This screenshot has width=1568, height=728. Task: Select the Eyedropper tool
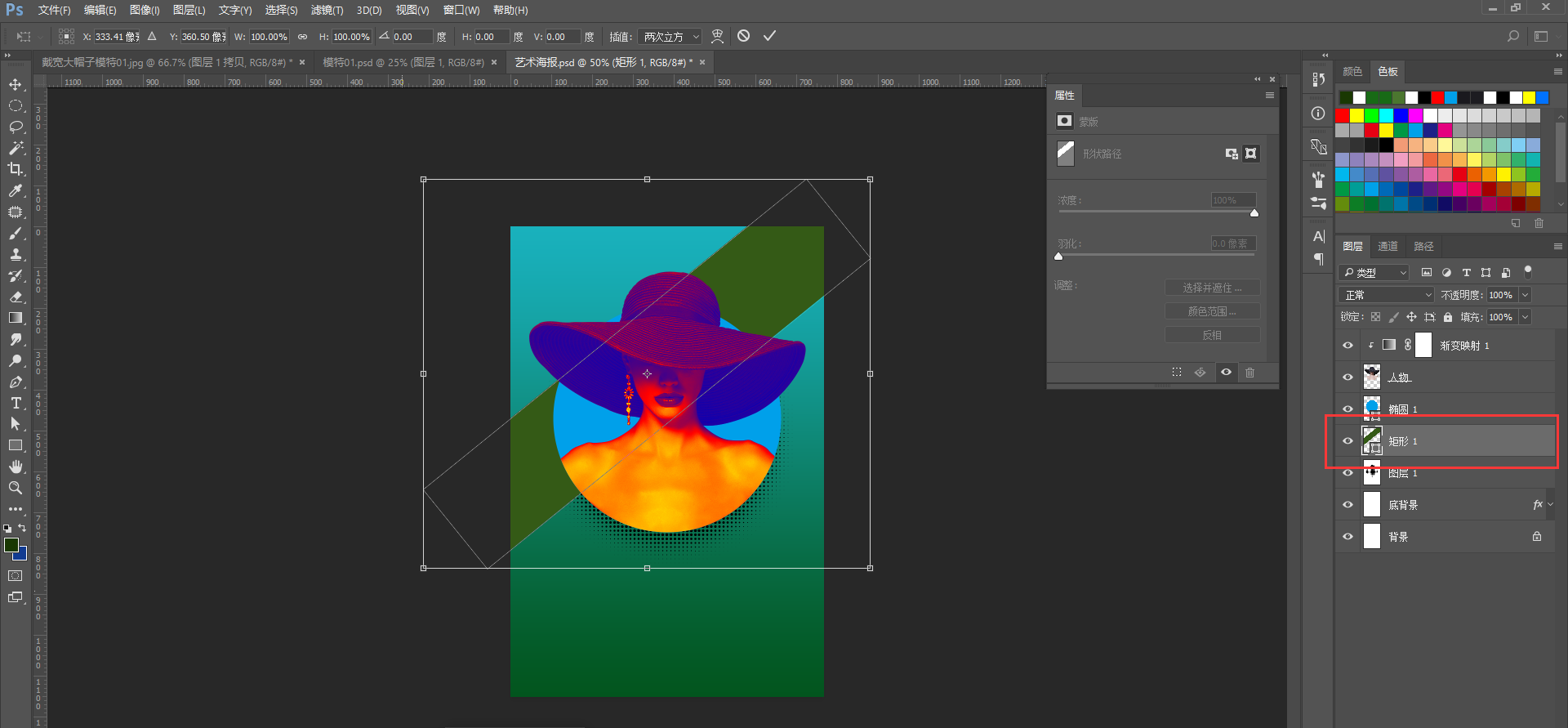pos(16,190)
